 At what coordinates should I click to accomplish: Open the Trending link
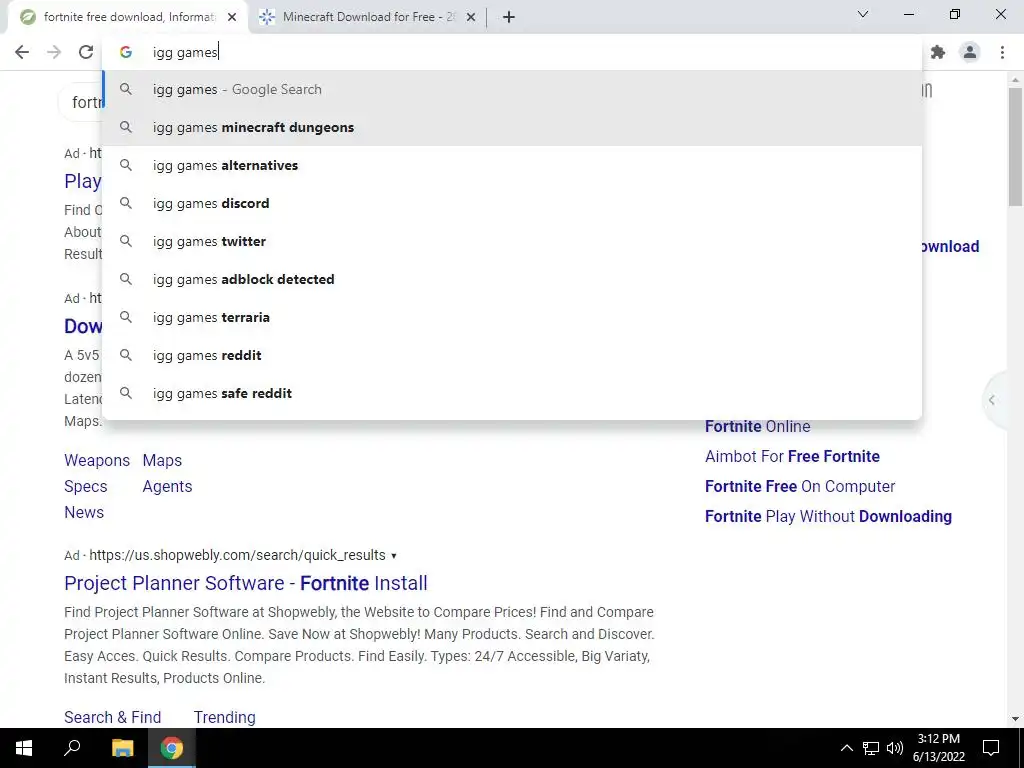point(224,717)
